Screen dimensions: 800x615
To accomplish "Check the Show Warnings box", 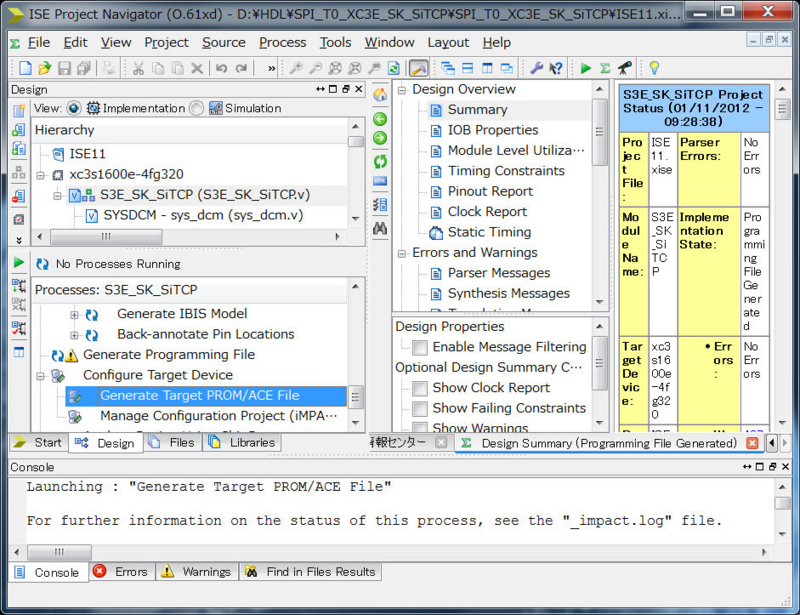I will (x=420, y=428).
